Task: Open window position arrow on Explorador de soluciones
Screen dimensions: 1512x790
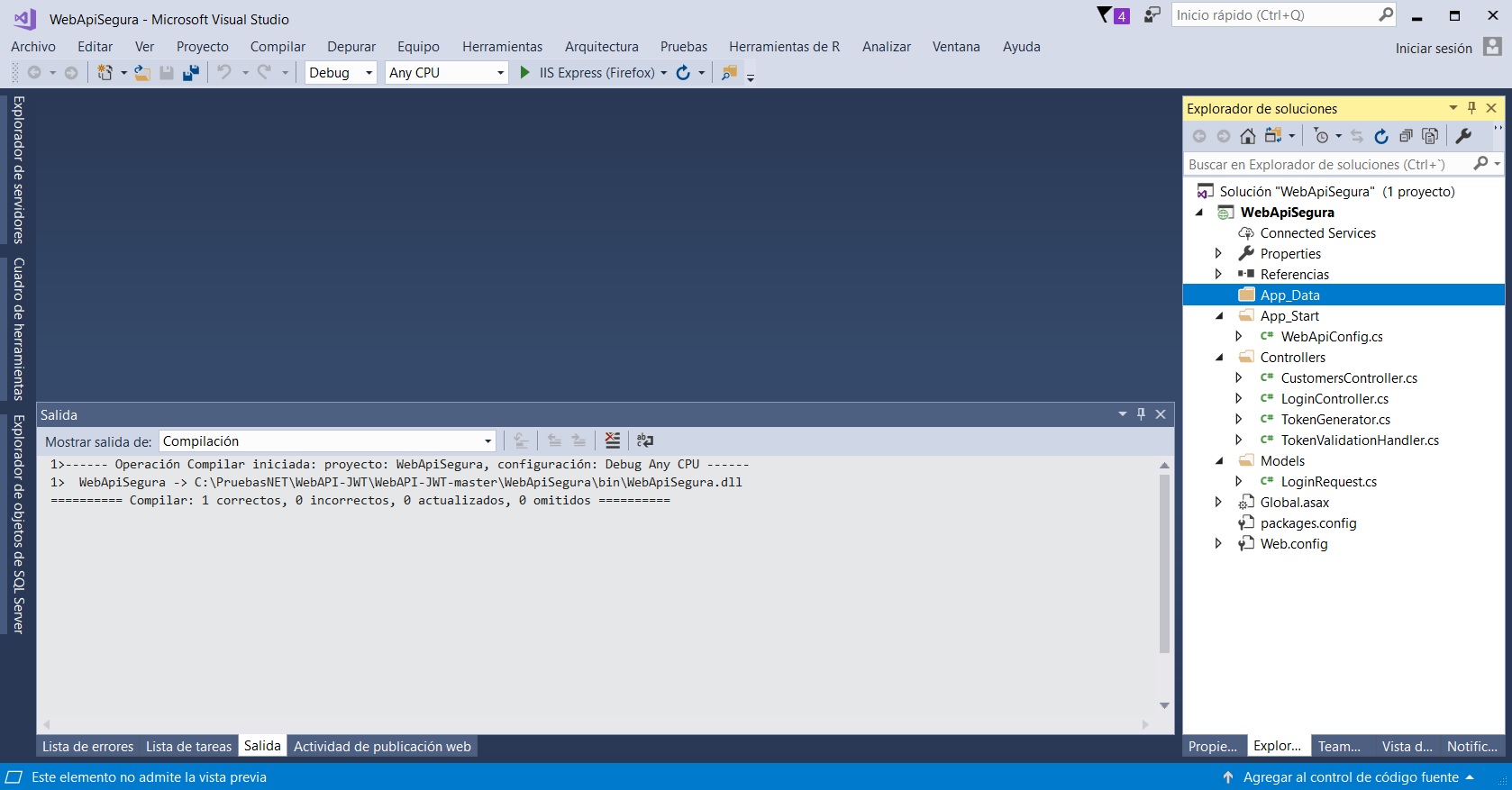Action: (x=1453, y=107)
